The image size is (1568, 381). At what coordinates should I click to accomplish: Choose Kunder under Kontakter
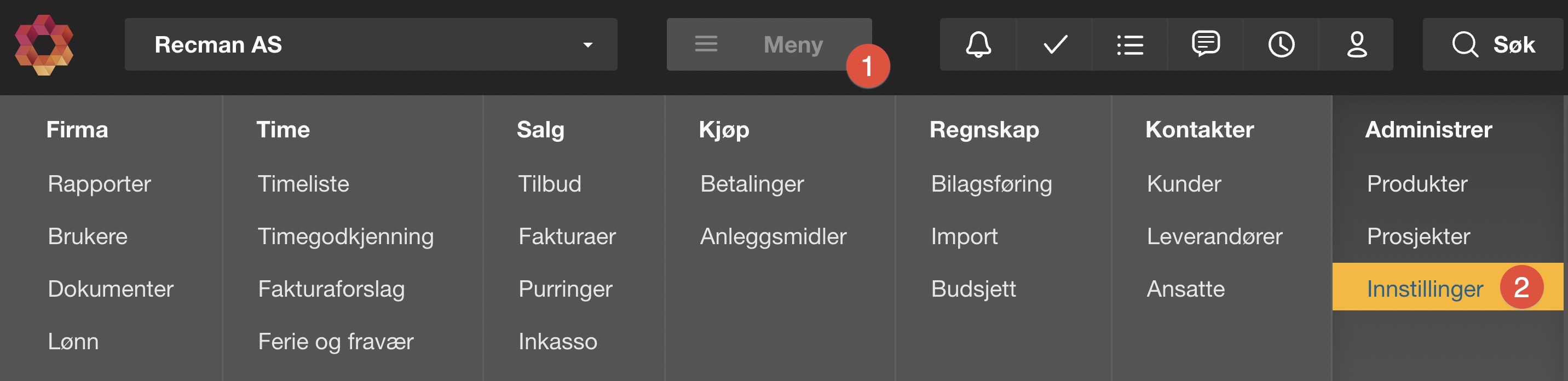[x=1184, y=184]
